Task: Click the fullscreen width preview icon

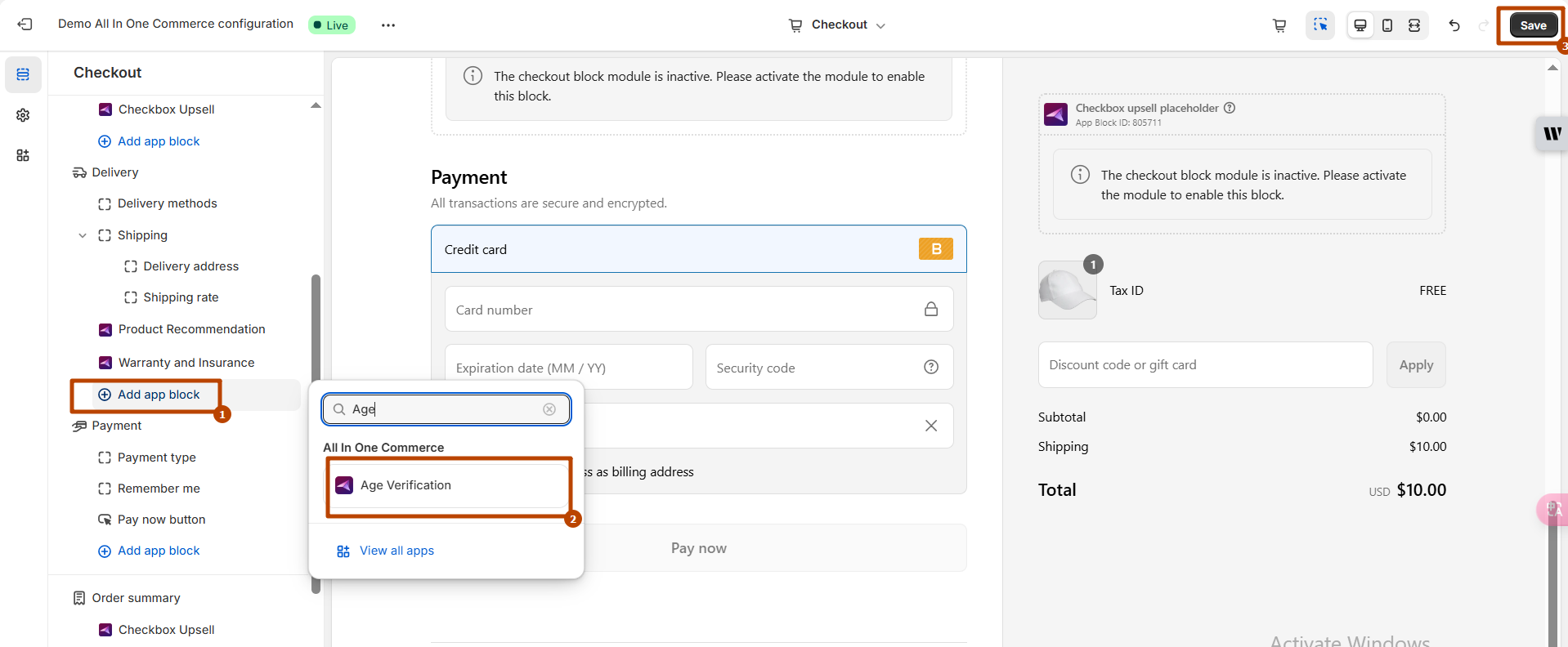Action: pyautogui.click(x=1414, y=25)
